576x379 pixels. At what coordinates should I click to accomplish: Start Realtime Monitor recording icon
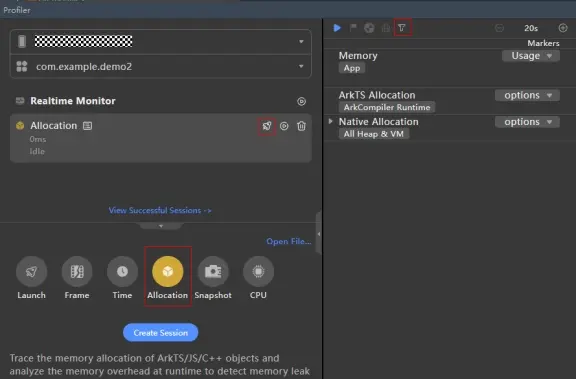click(x=301, y=101)
